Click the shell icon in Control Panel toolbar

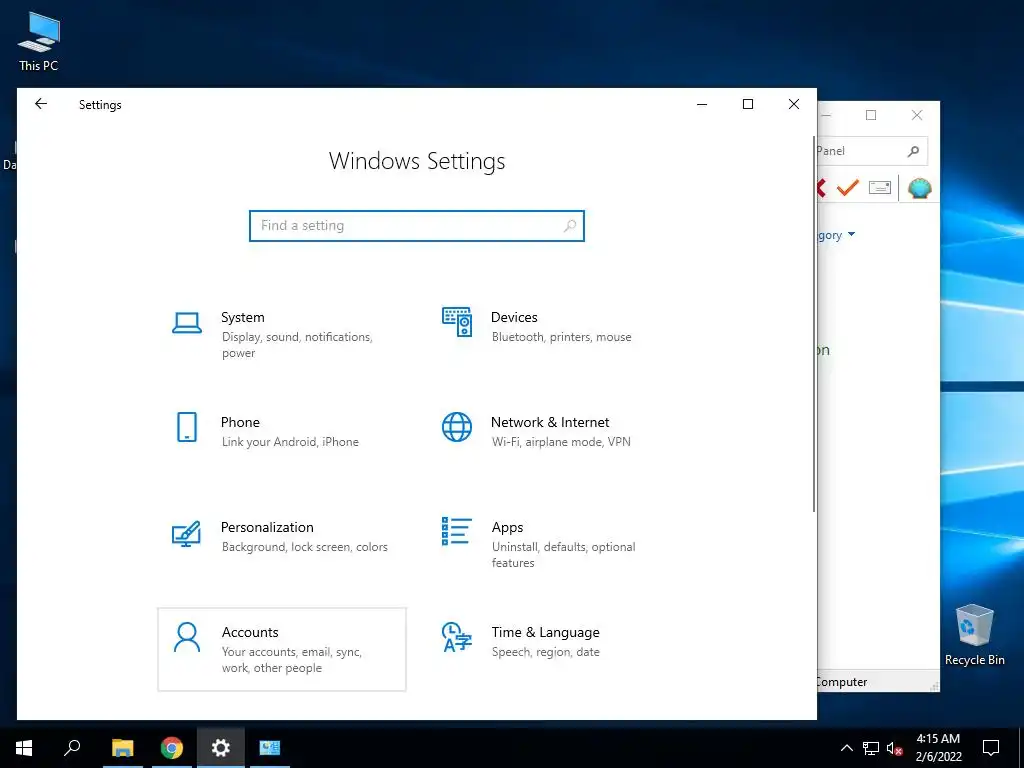(920, 188)
